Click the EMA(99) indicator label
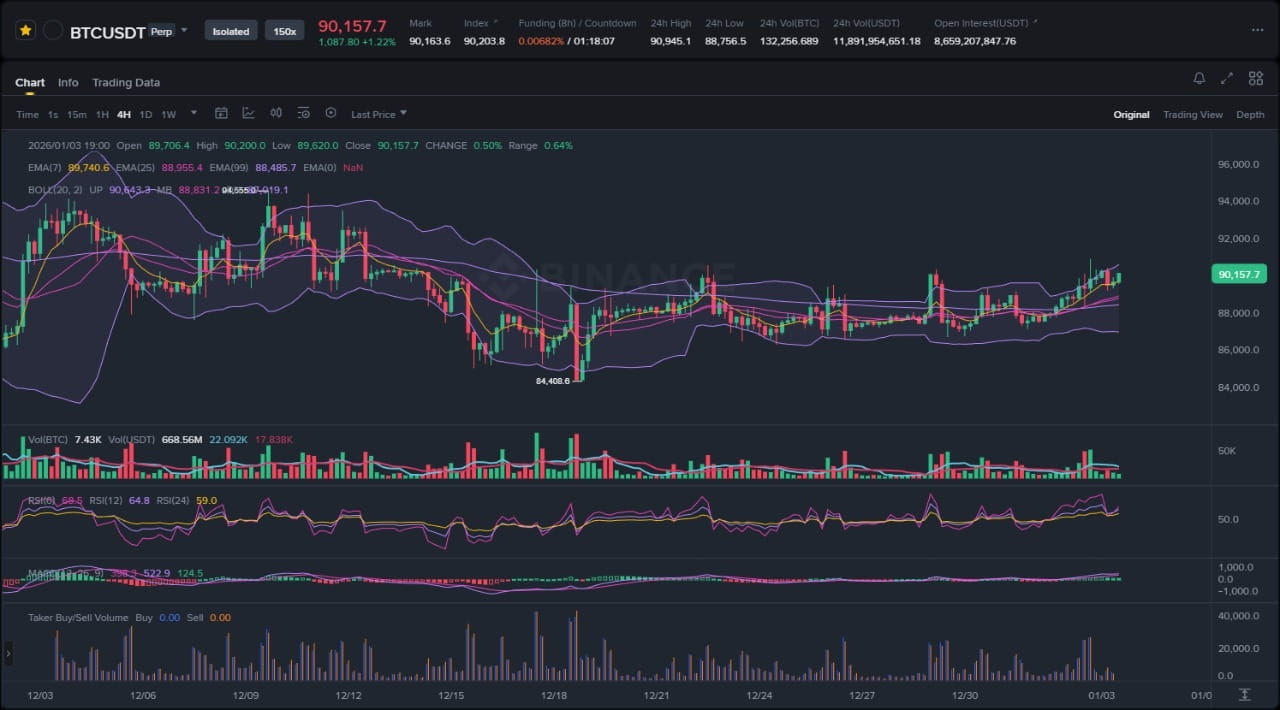This screenshot has height=710, width=1280. [x=230, y=167]
